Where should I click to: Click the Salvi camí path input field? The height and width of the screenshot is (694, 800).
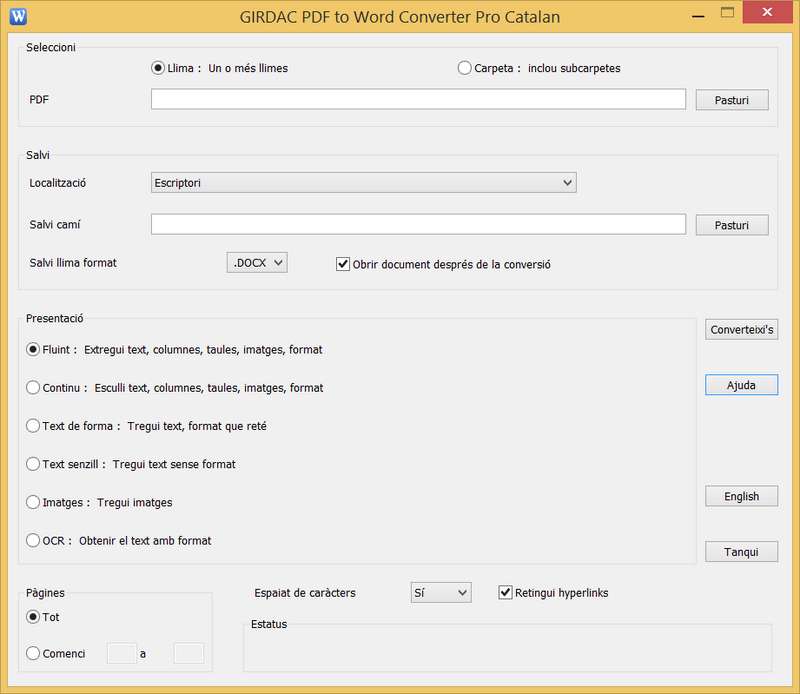pos(418,224)
